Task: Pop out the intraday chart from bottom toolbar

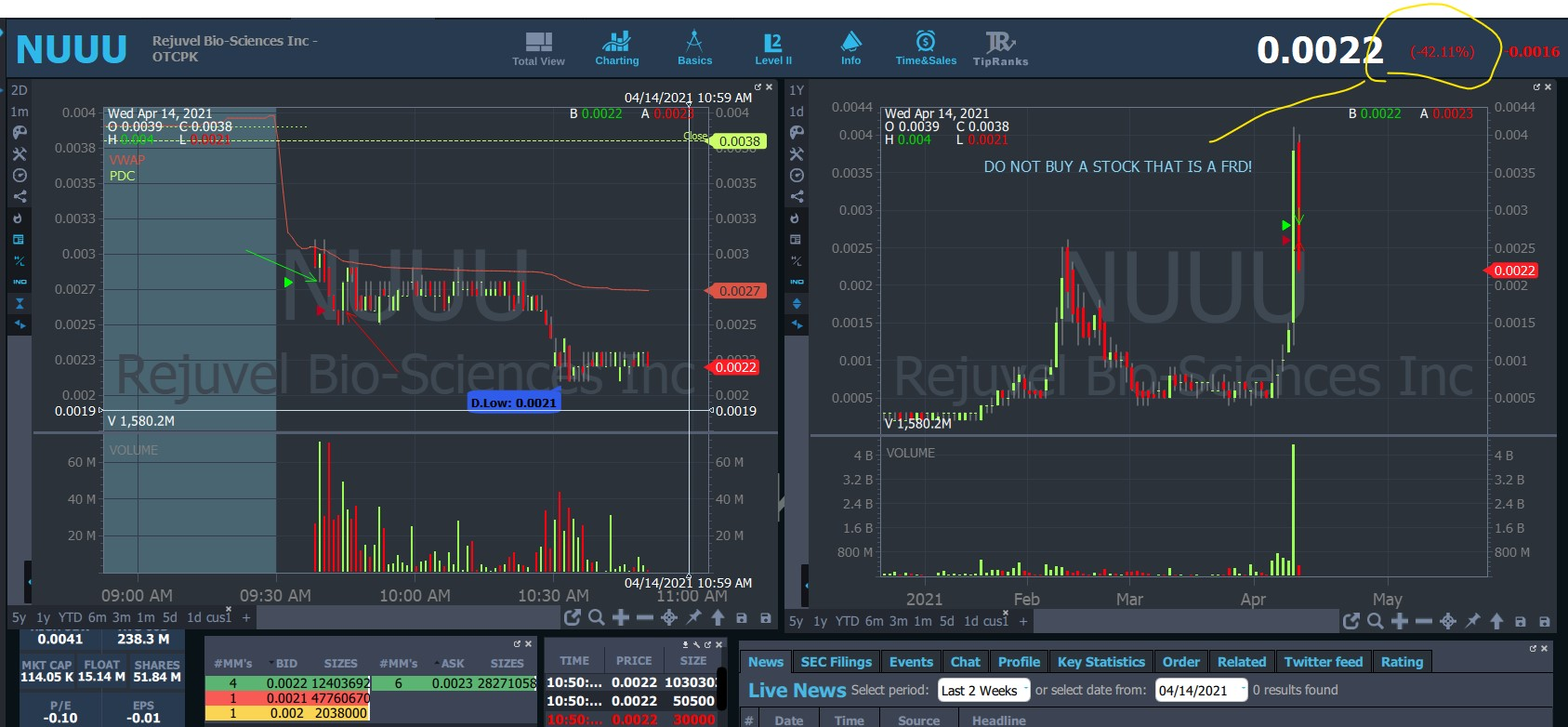Action: (573, 617)
